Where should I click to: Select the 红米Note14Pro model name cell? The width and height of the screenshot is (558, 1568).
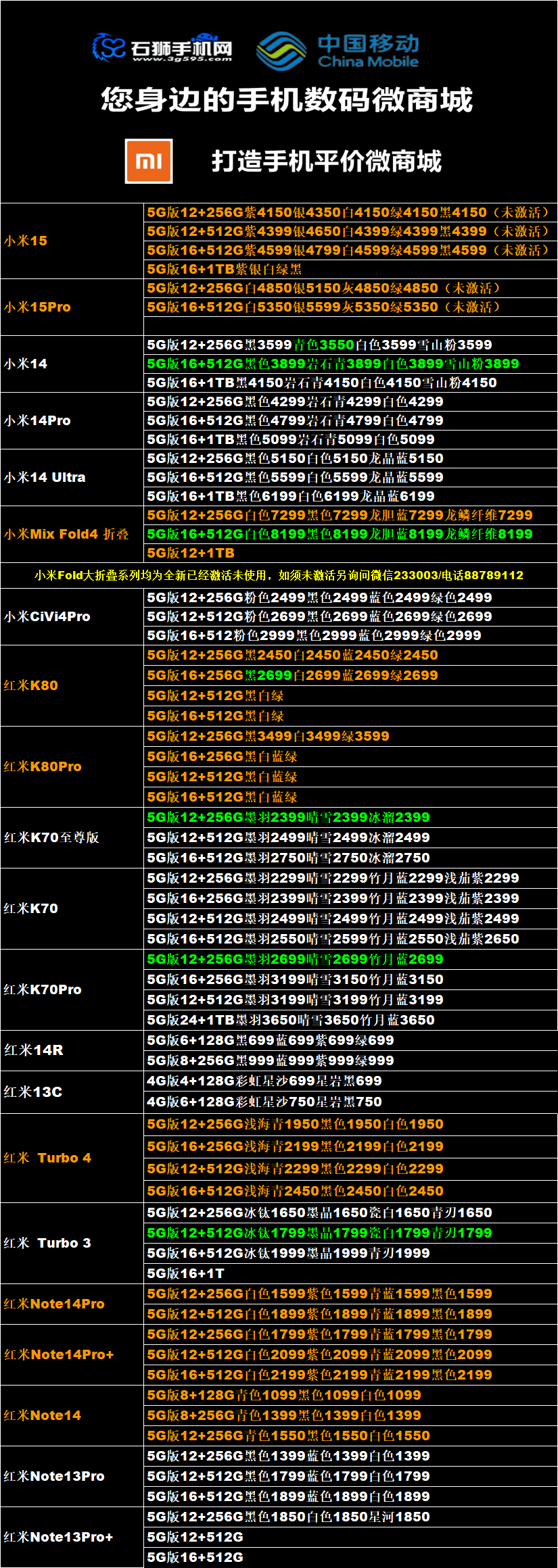pos(72,1304)
